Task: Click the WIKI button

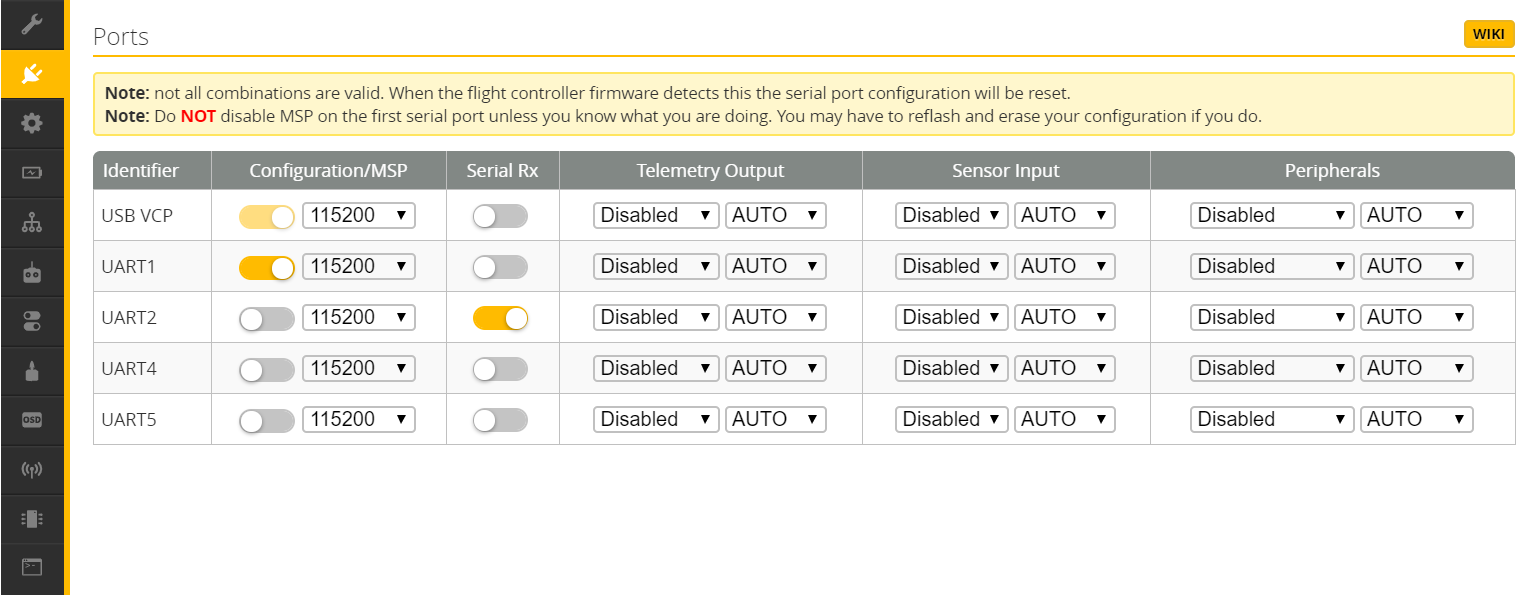Action: coord(1488,34)
